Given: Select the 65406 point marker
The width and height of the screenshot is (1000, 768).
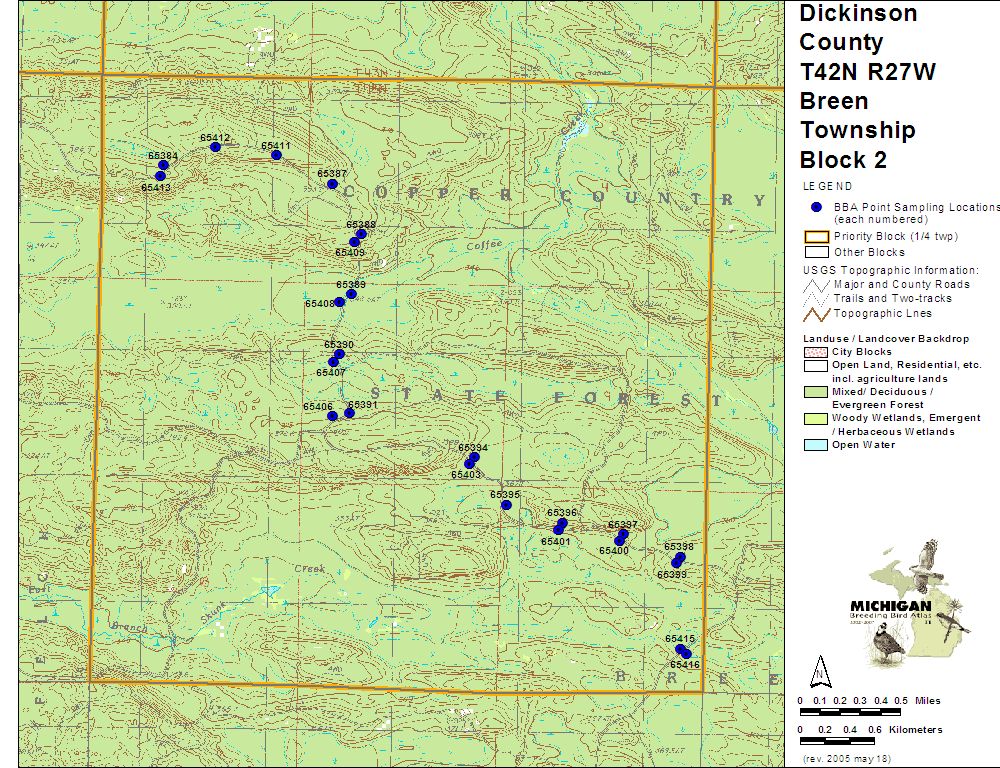Looking at the screenshot, I should pyautogui.click(x=332, y=416).
